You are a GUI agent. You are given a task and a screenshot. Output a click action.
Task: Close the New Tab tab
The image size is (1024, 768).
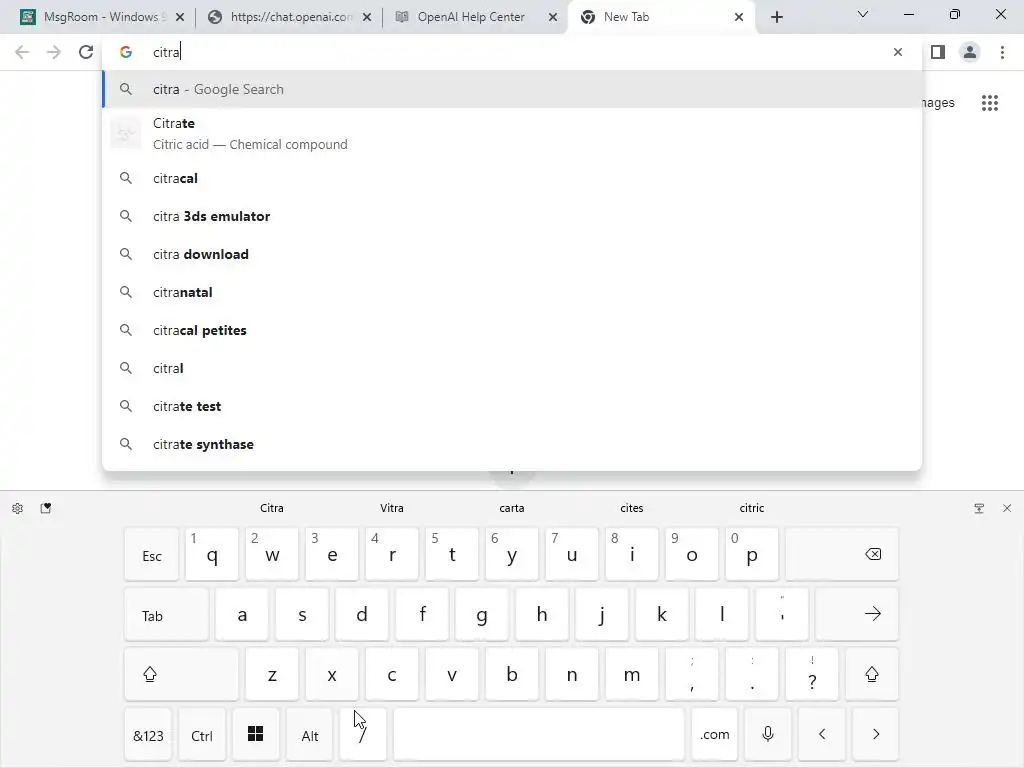(x=739, y=17)
